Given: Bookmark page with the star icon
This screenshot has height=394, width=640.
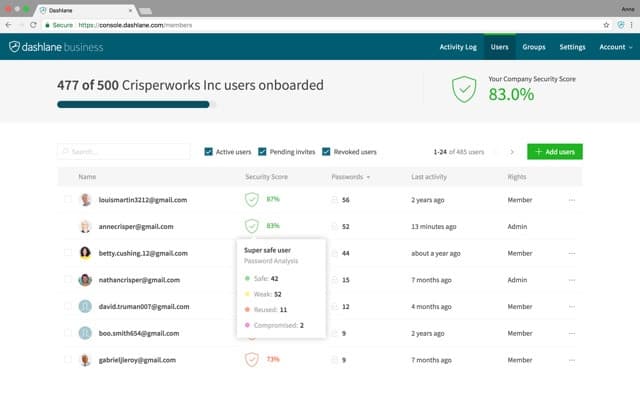Looking at the screenshot, I should 606,25.
